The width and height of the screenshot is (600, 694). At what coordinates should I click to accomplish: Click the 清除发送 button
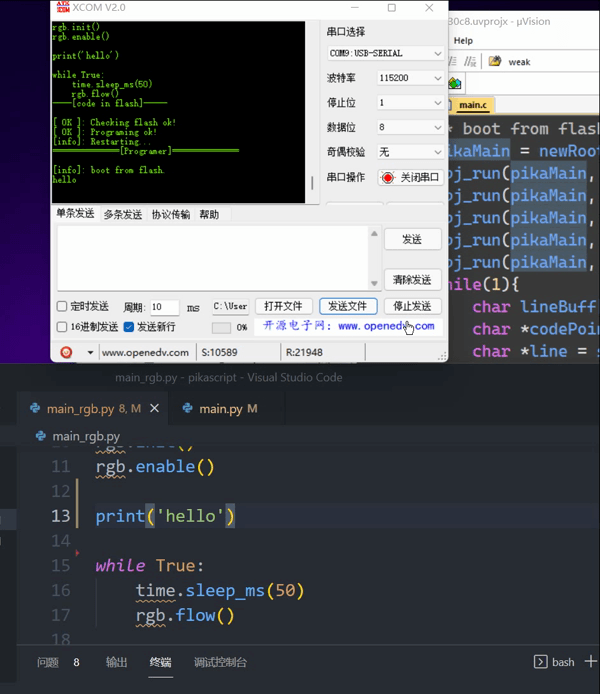[412, 279]
